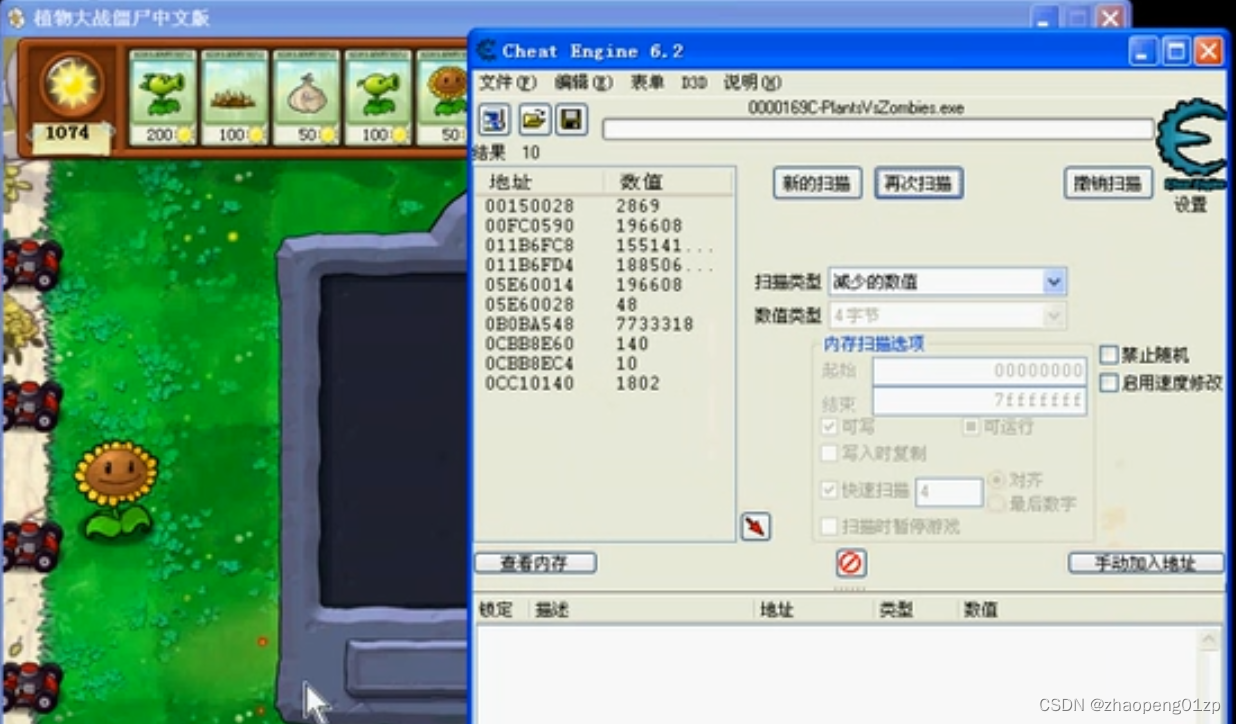Enable the 启用速度修改 checkbox

coord(1109,383)
